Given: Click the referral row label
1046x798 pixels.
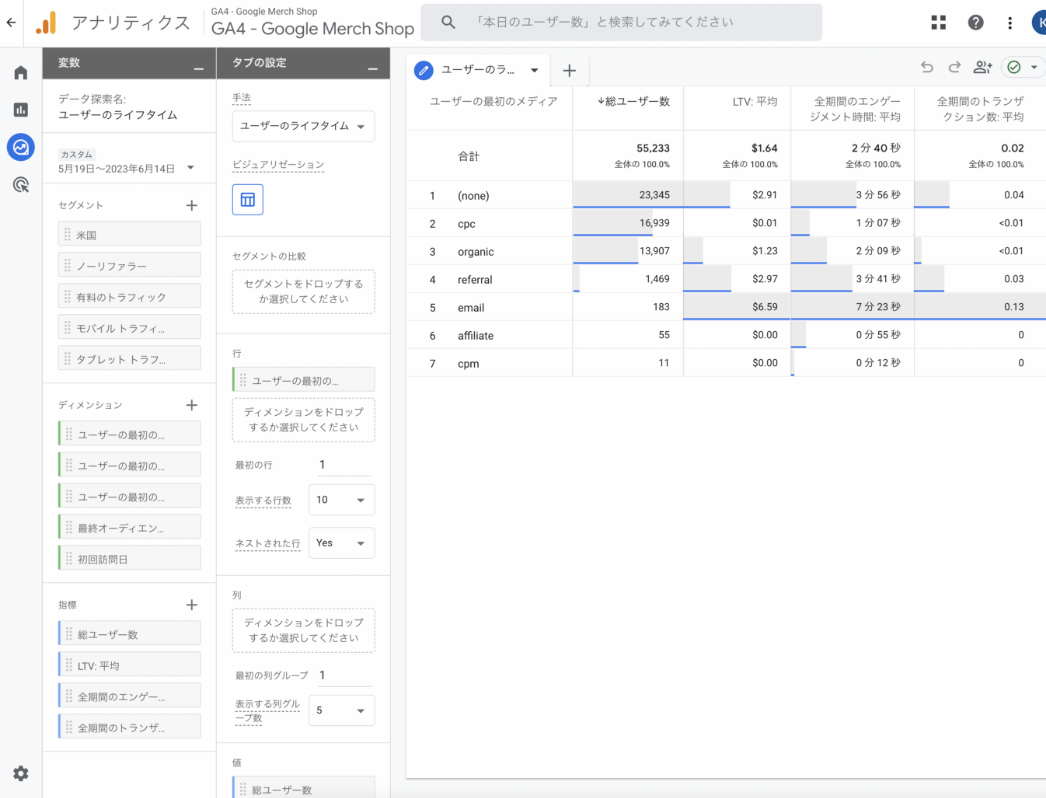Looking at the screenshot, I should click(x=475, y=280).
